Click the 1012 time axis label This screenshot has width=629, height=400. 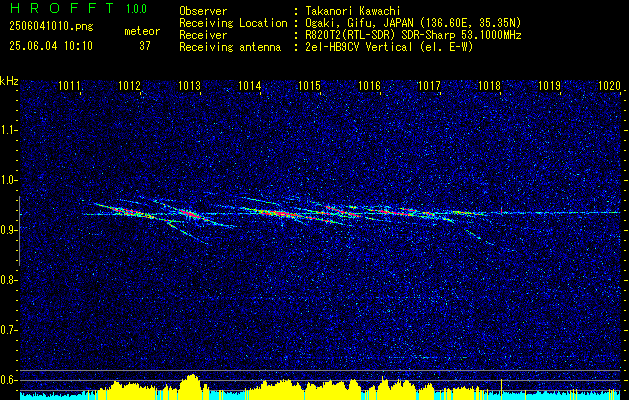[x=130, y=85]
